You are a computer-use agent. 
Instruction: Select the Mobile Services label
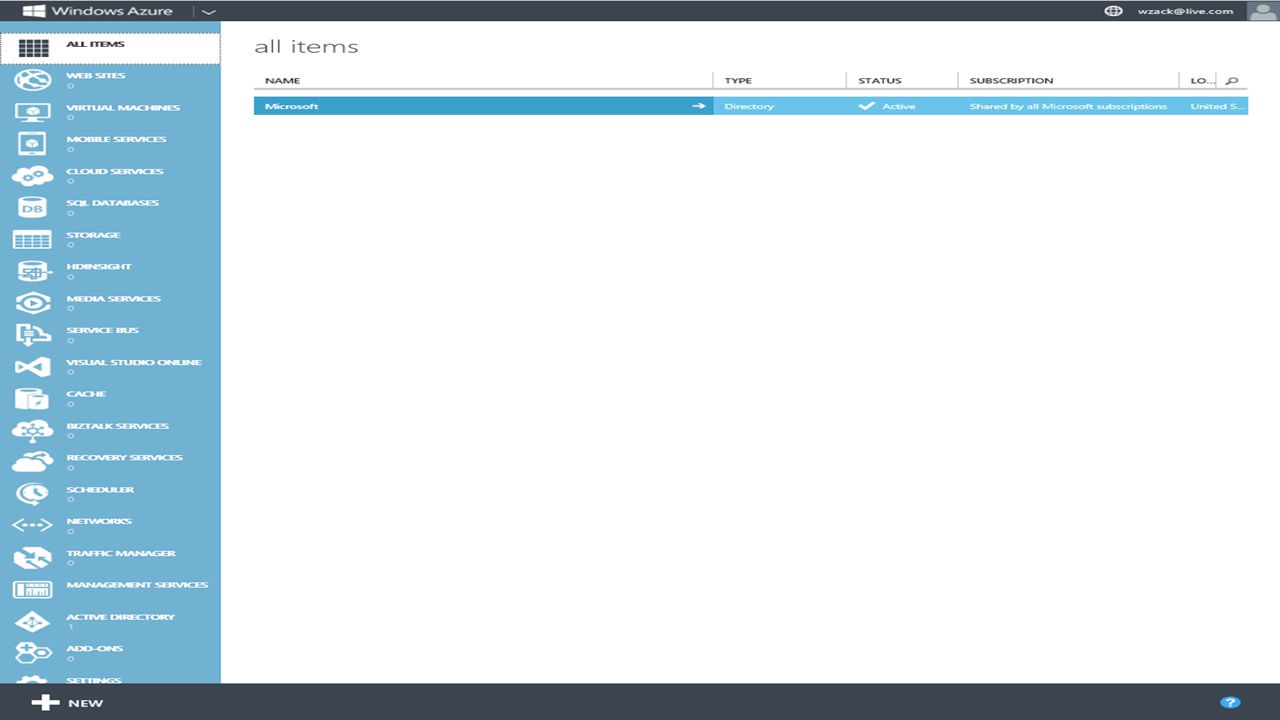[x=116, y=139]
